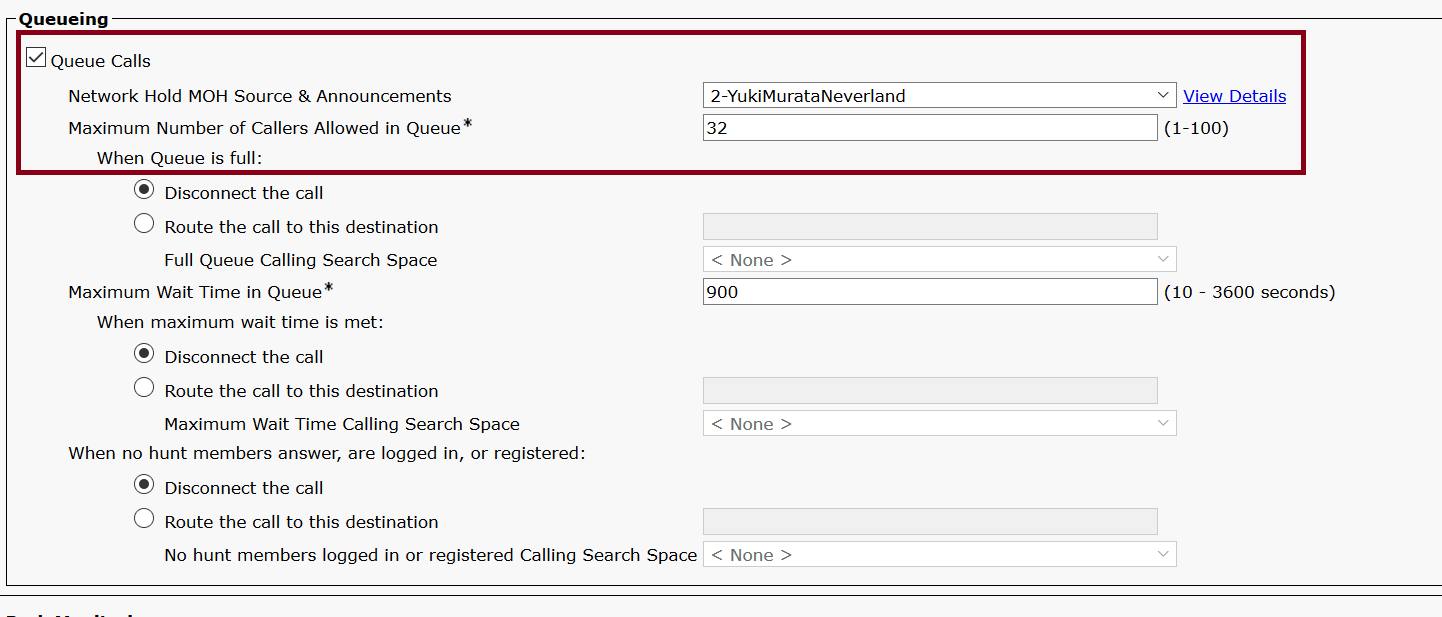Select Disconnect the call when maximum wait time met
This screenshot has width=1442, height=617.
(x=144, y=353)
